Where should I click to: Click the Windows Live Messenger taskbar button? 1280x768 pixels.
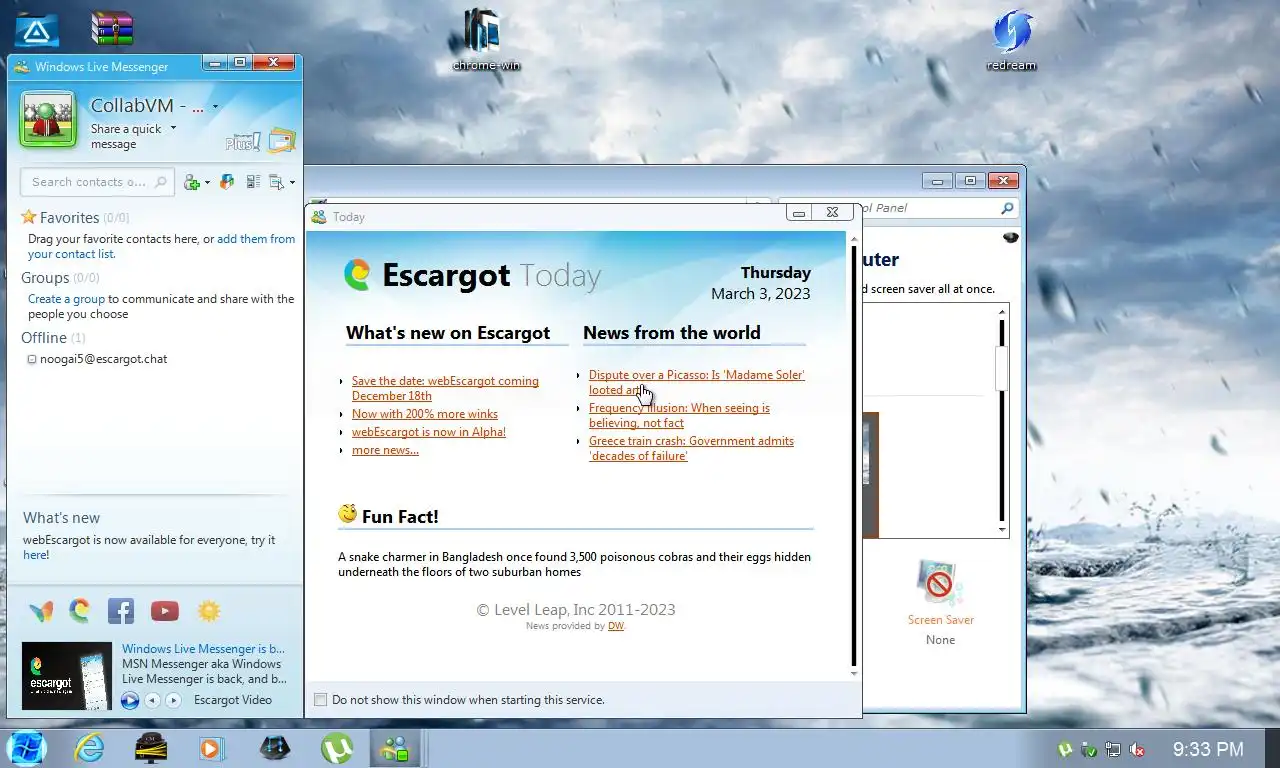click(x=396, y=748)
